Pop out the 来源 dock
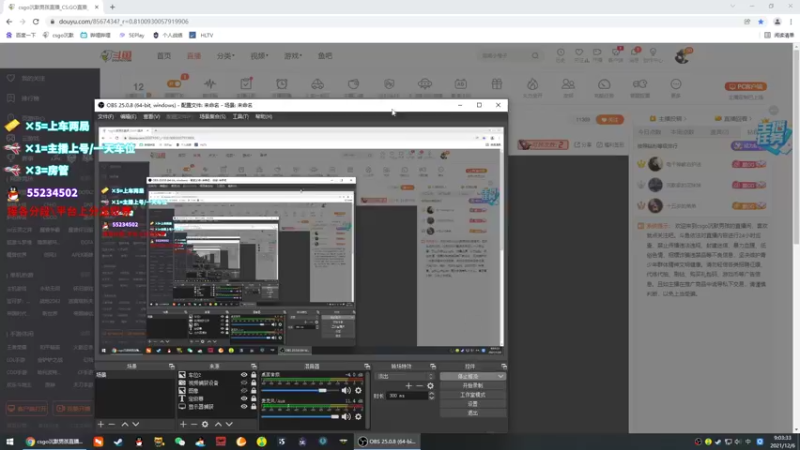 [x=254, y=366]
